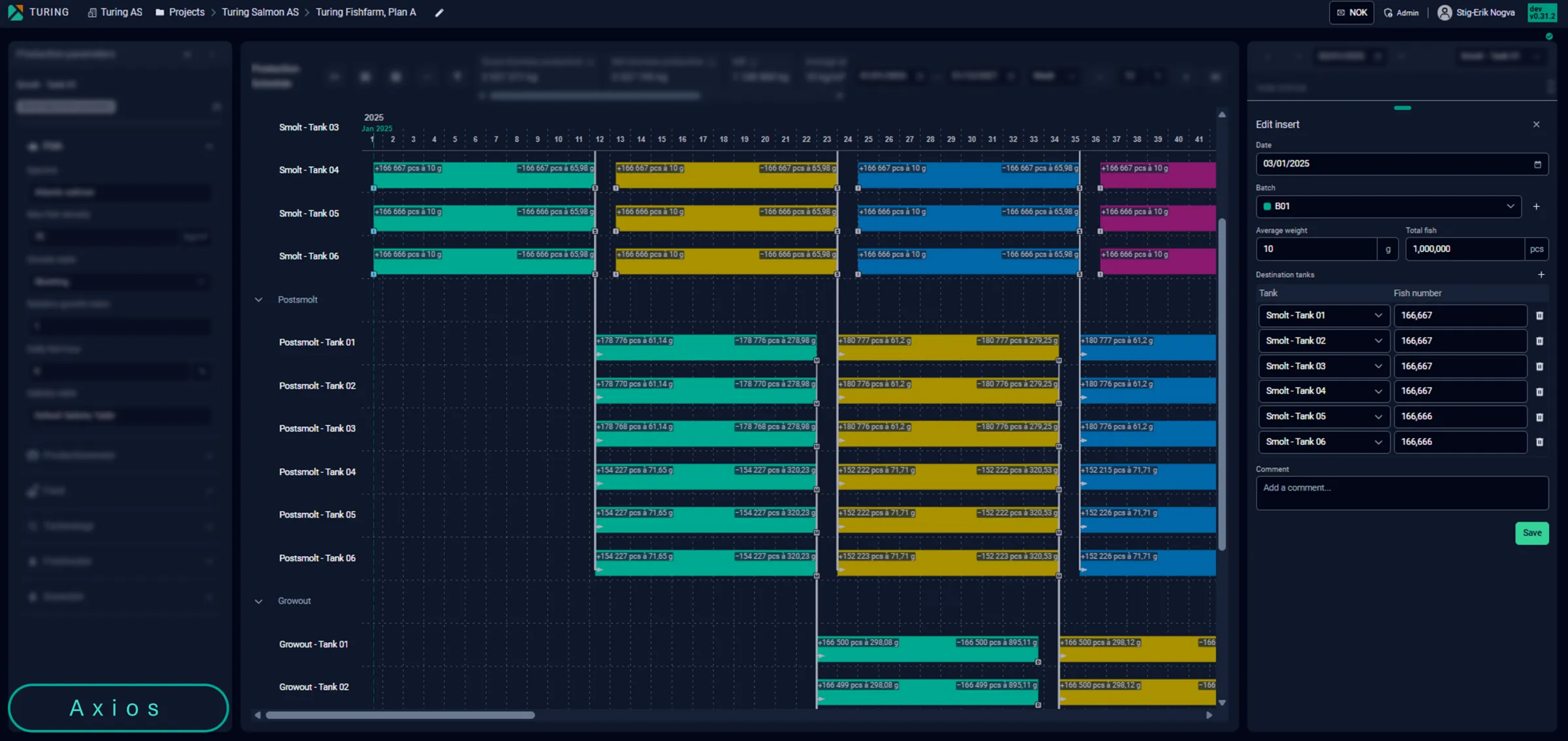Open the Projects folder breadcrumb
The width and height of the screenshot is (1568, 741).
(x=180, y=12)
